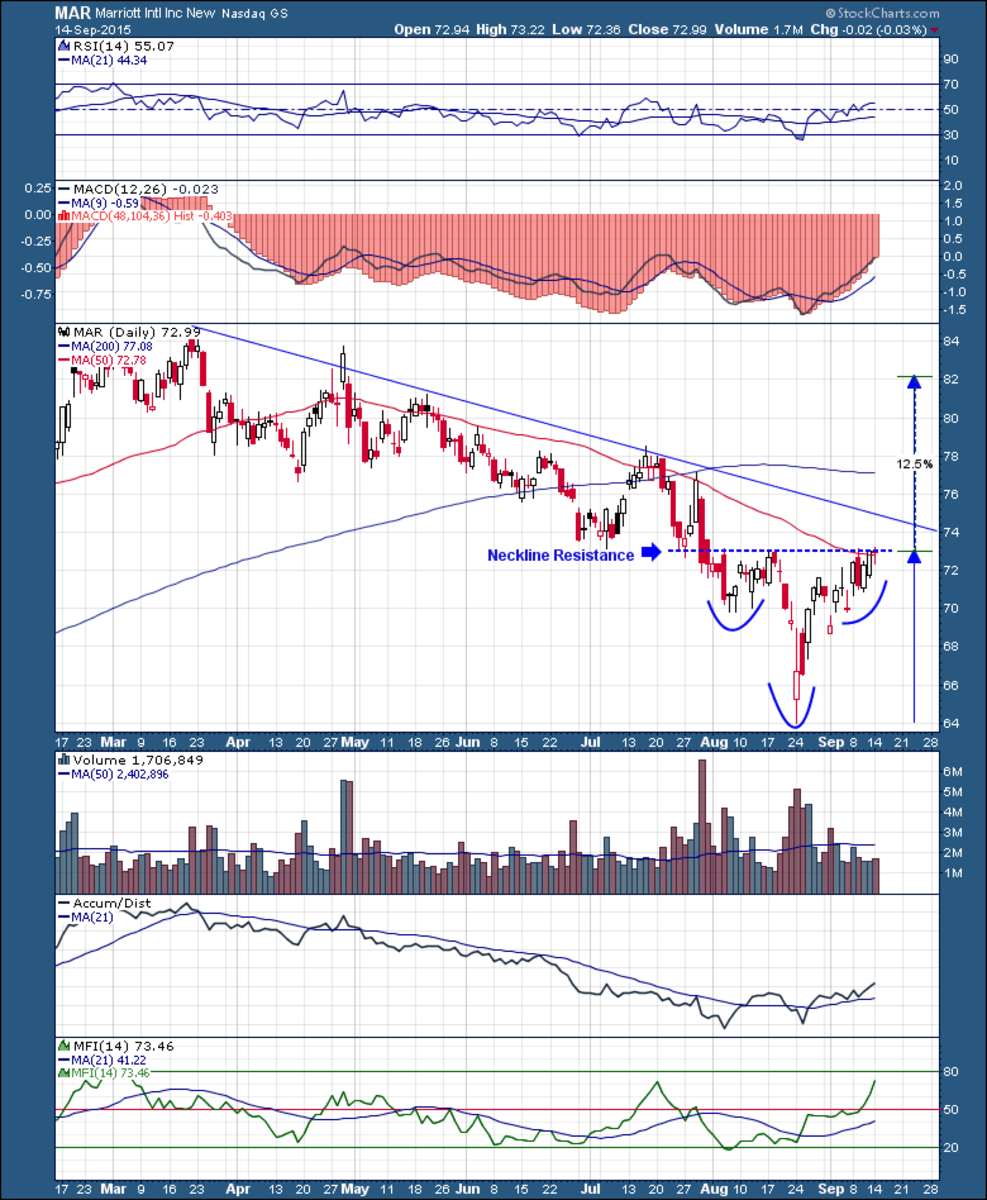
Task: Select the Accum/Dist indicator icon
Action: pyautogui.click(x=62, y=902)
